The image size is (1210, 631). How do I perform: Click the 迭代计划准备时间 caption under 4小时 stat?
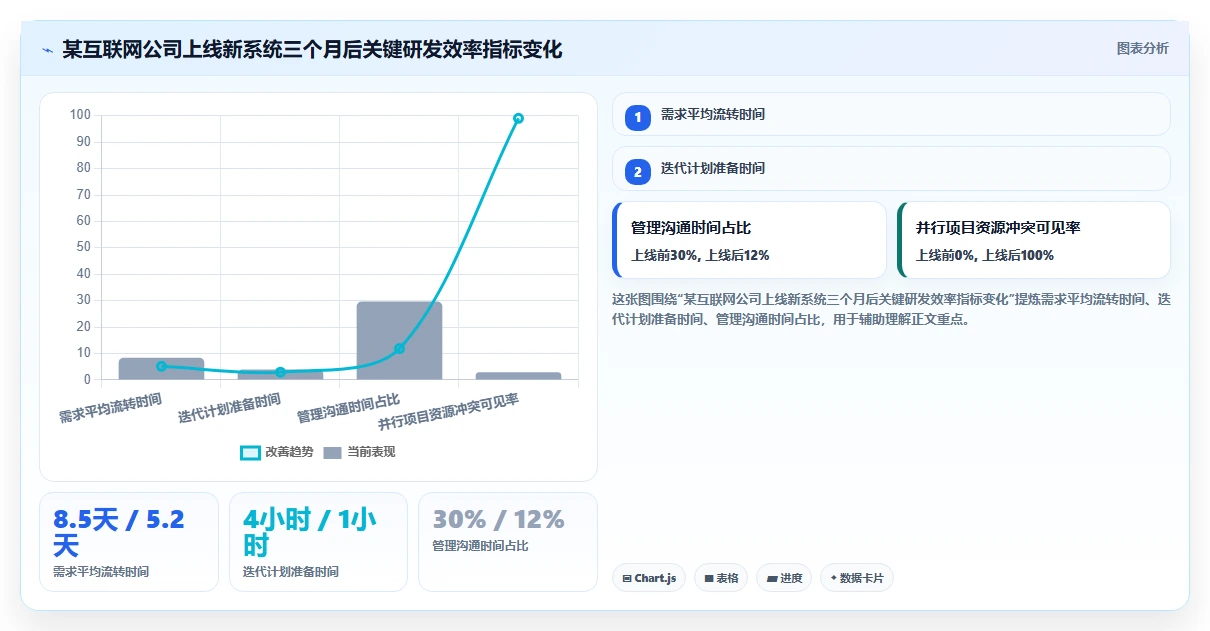coord(291,572)
